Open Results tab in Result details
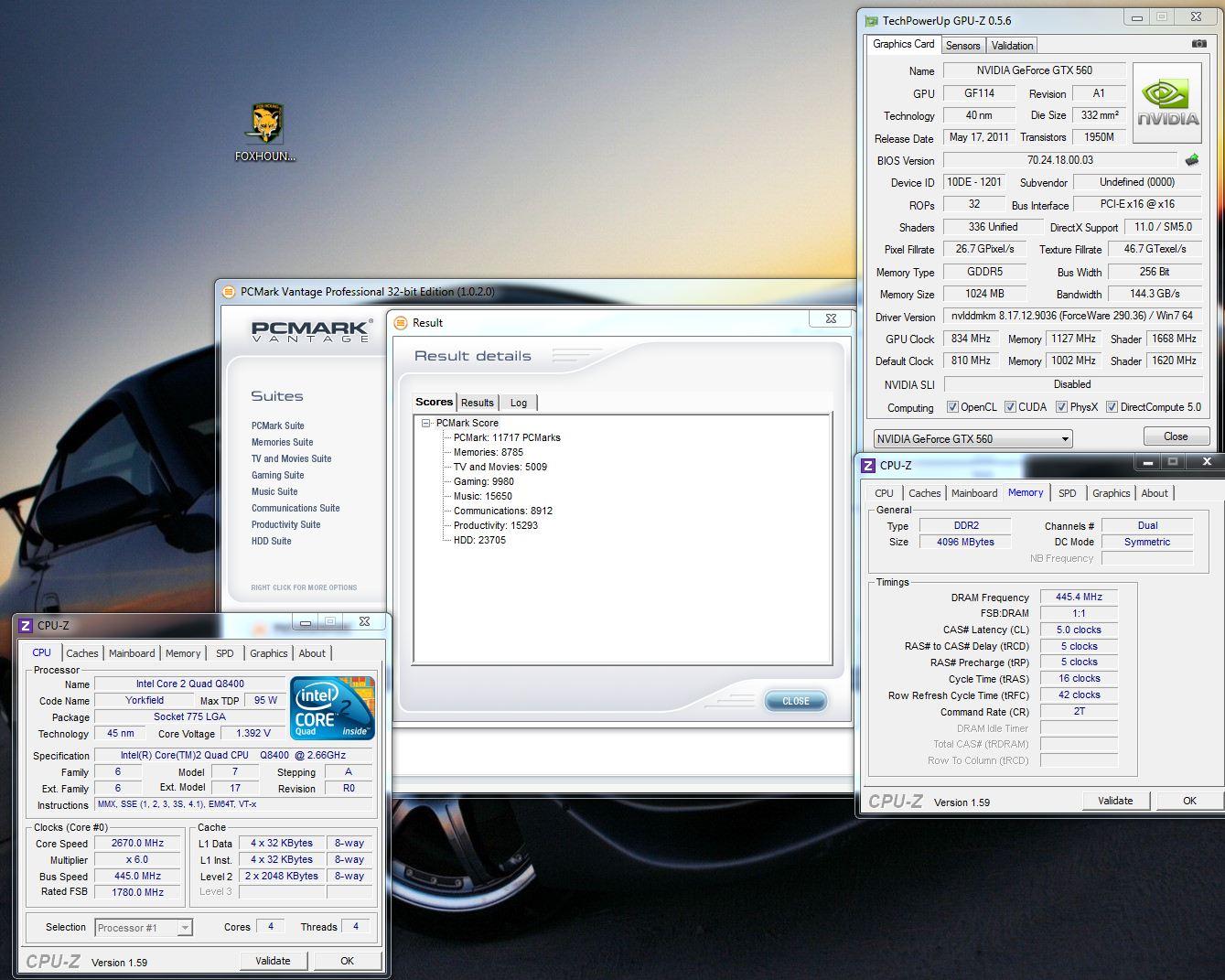 478,403
